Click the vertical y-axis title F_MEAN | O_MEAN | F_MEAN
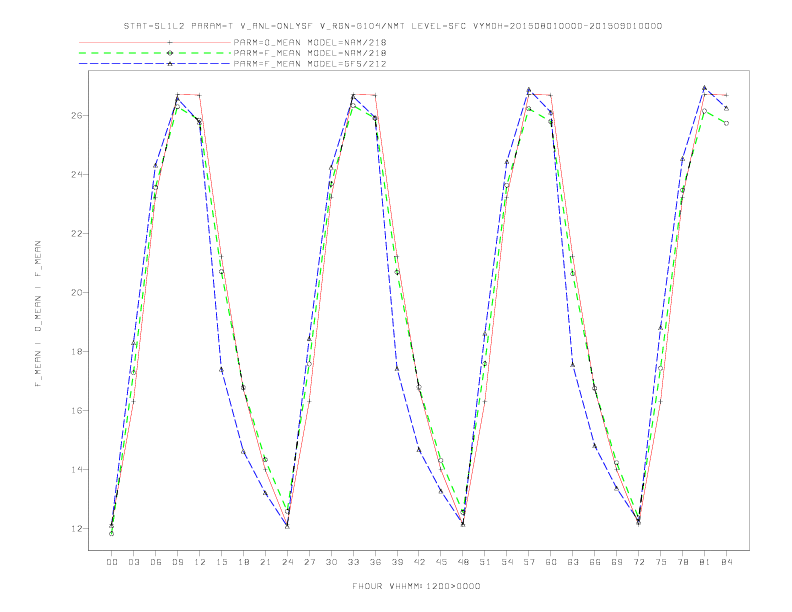 [38, 314]
